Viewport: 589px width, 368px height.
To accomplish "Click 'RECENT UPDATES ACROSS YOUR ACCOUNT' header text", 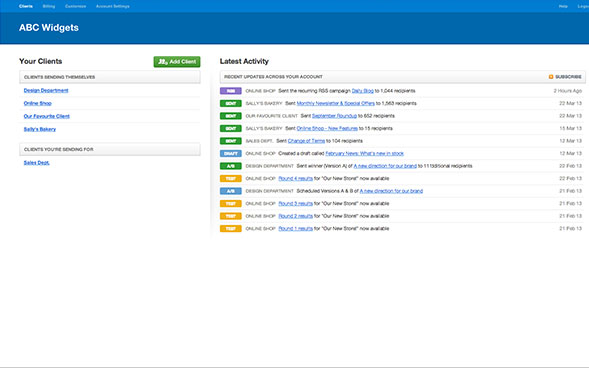I will pos(273,77).
